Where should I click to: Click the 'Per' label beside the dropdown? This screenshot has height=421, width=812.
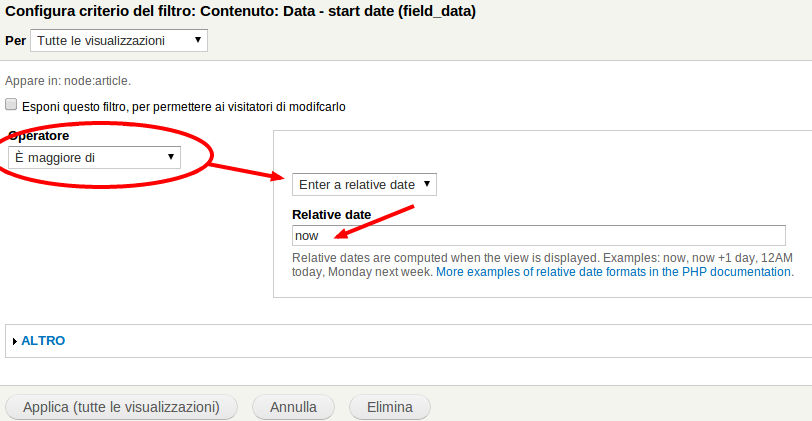(16, 40)
